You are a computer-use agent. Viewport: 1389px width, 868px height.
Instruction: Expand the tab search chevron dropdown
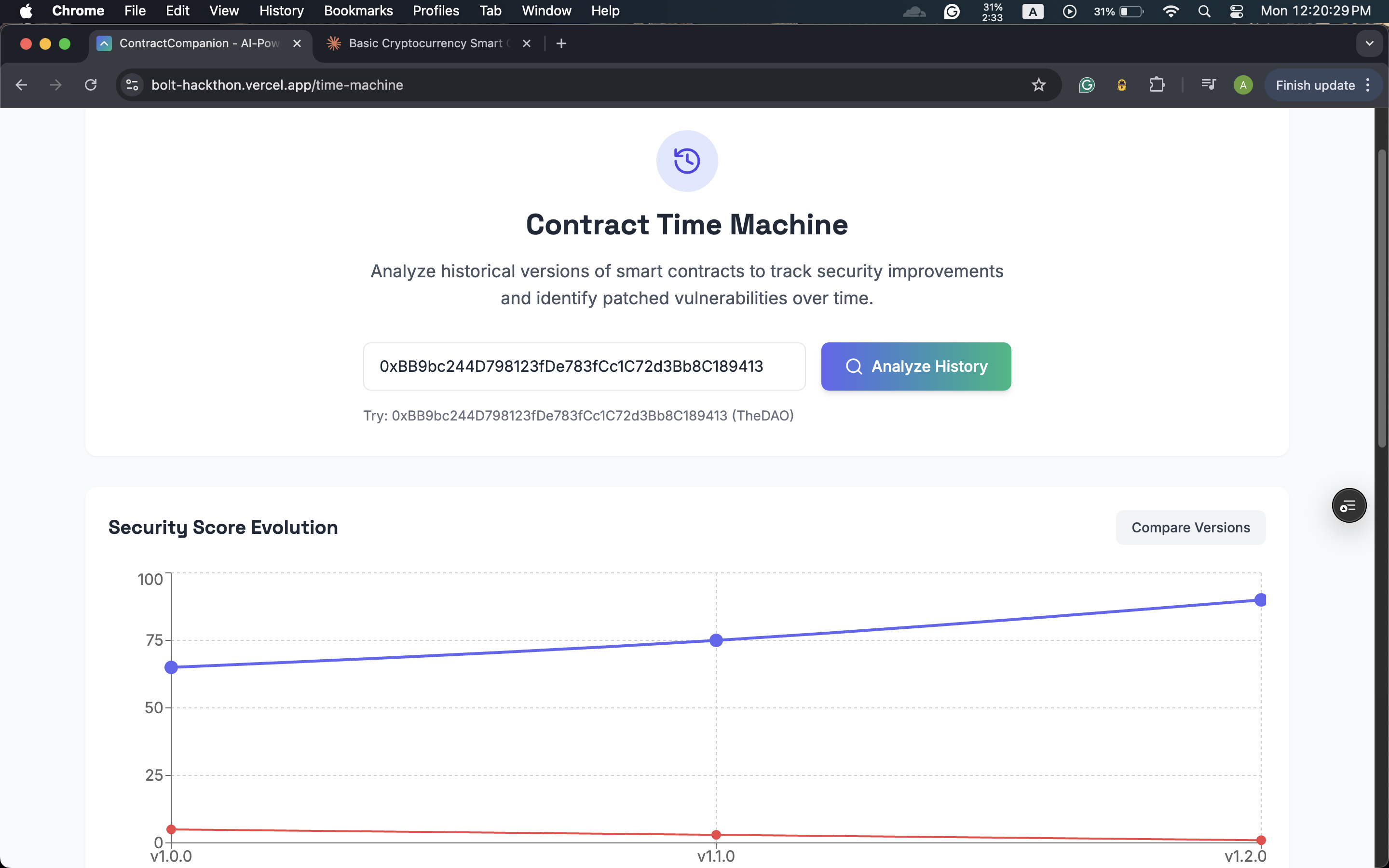pyautogui.click(x=1369, y=43)
